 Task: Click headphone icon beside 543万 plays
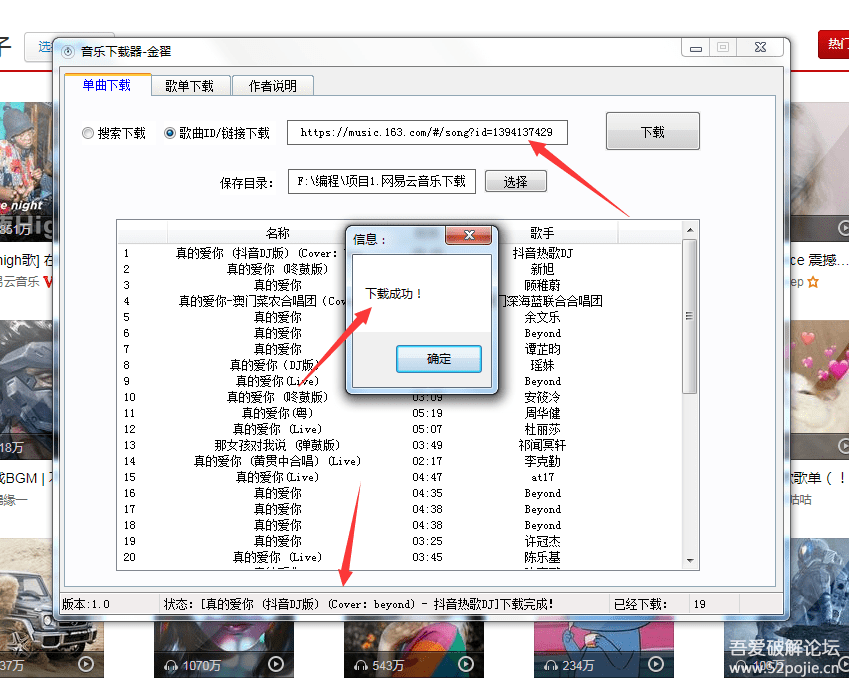point(361,666)
